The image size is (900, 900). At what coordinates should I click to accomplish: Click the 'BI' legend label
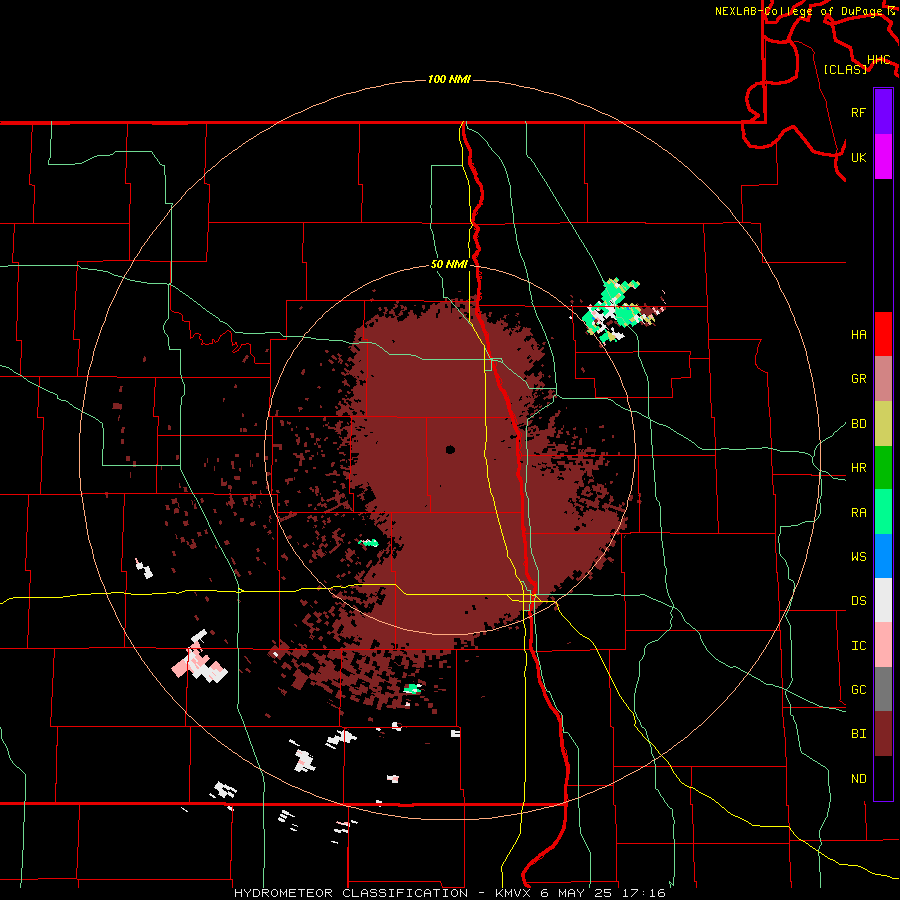(858, 734)
